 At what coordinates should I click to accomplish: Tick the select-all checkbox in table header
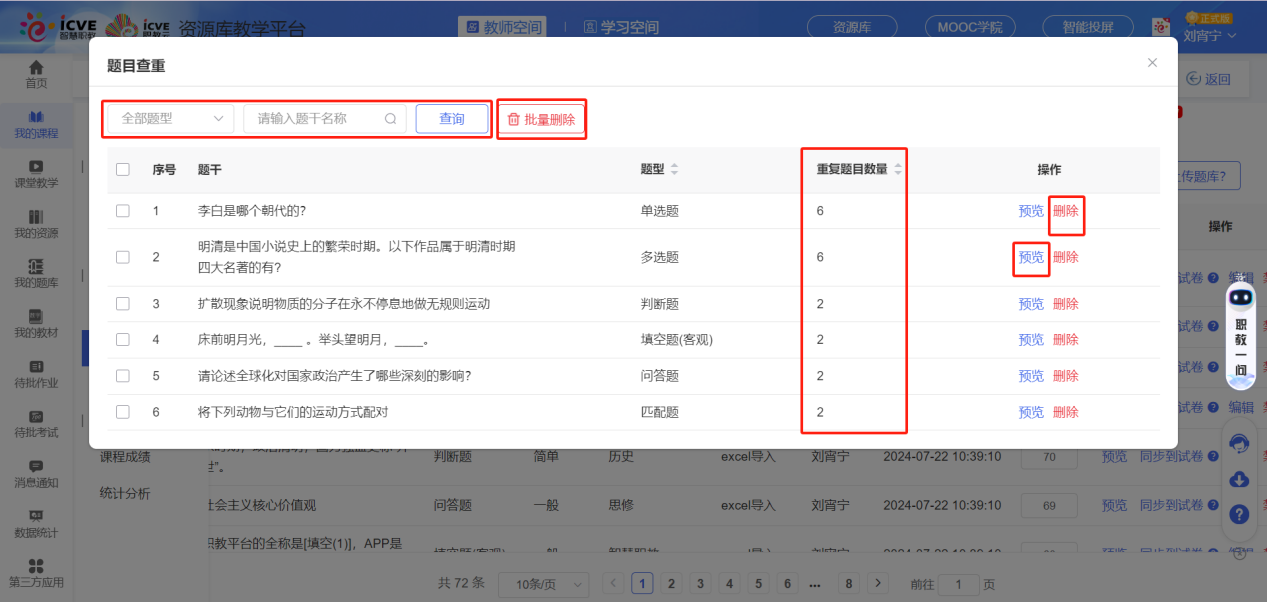123,170
